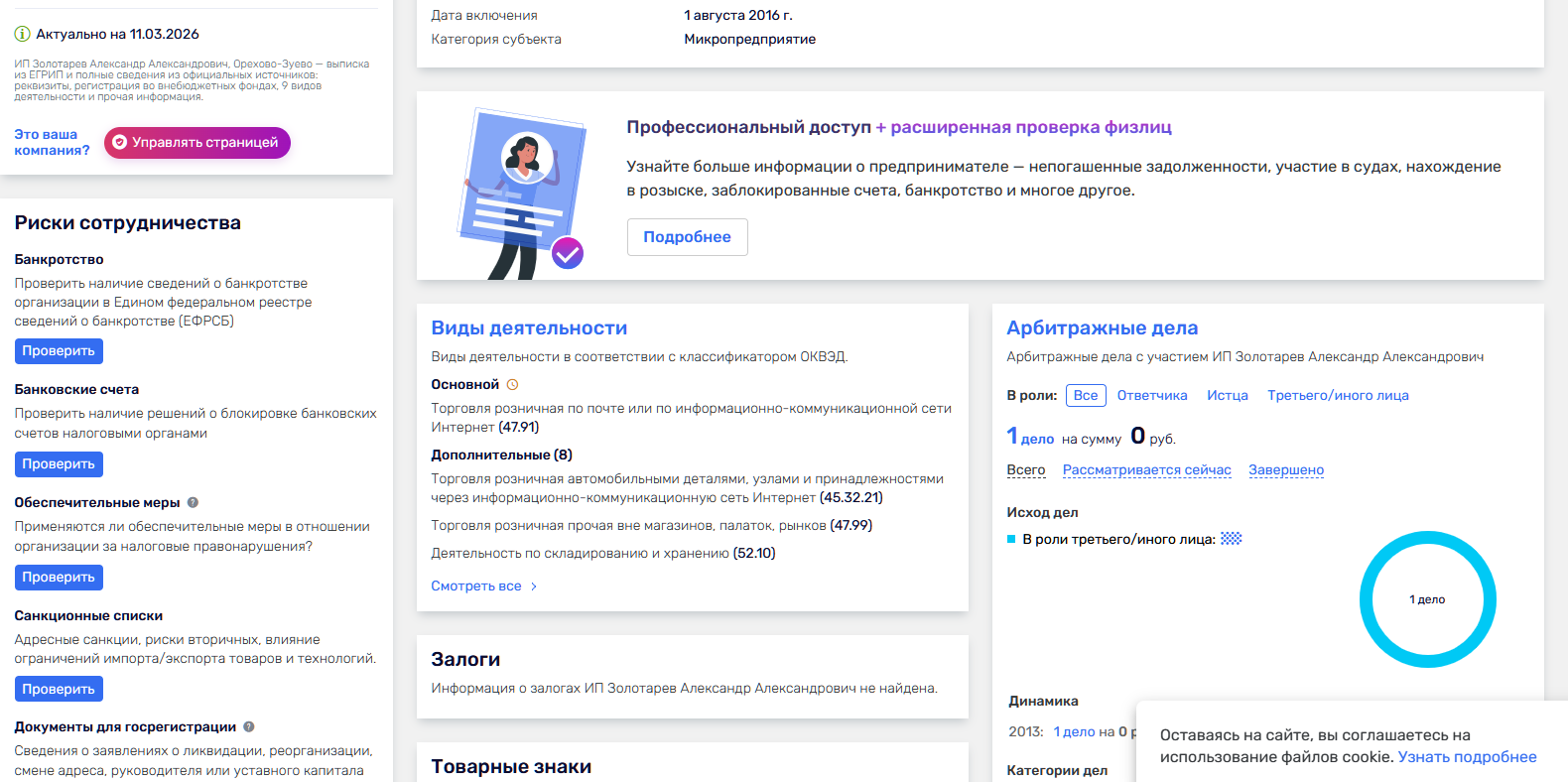
Task: Click the Категории дел label
Action: (1057, 771)
